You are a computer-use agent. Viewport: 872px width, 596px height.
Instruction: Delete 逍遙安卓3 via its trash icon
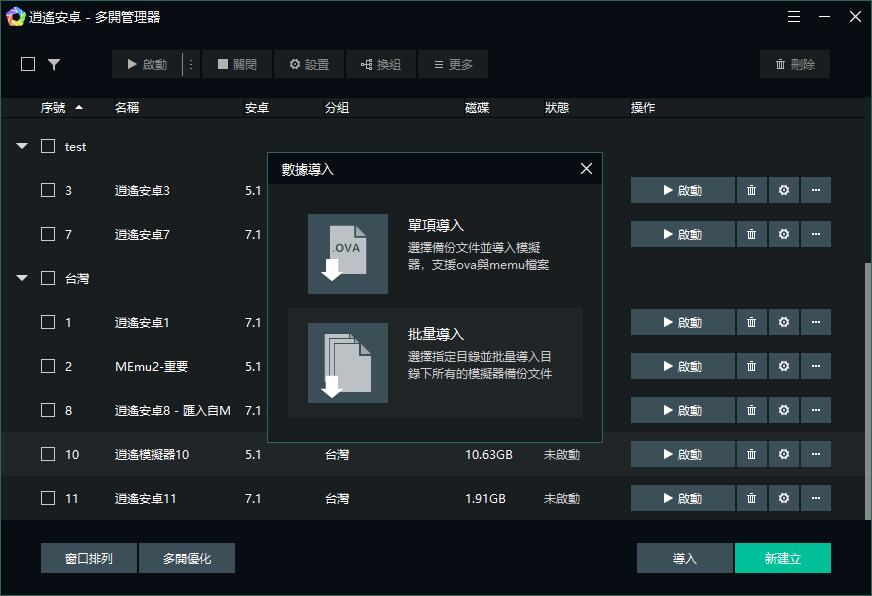pos(751,190)
